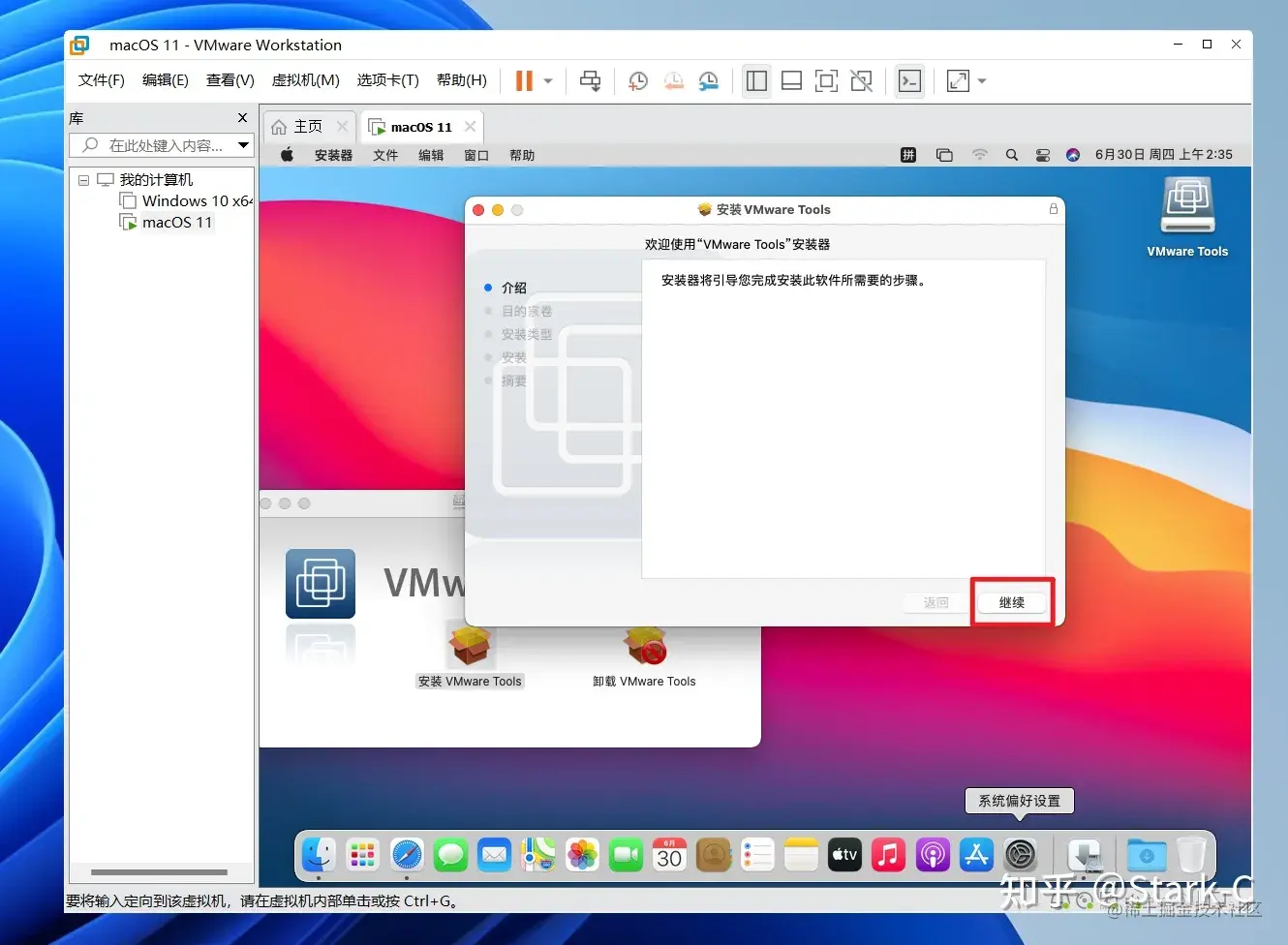Open Safari from the Dock

(407, 855)
